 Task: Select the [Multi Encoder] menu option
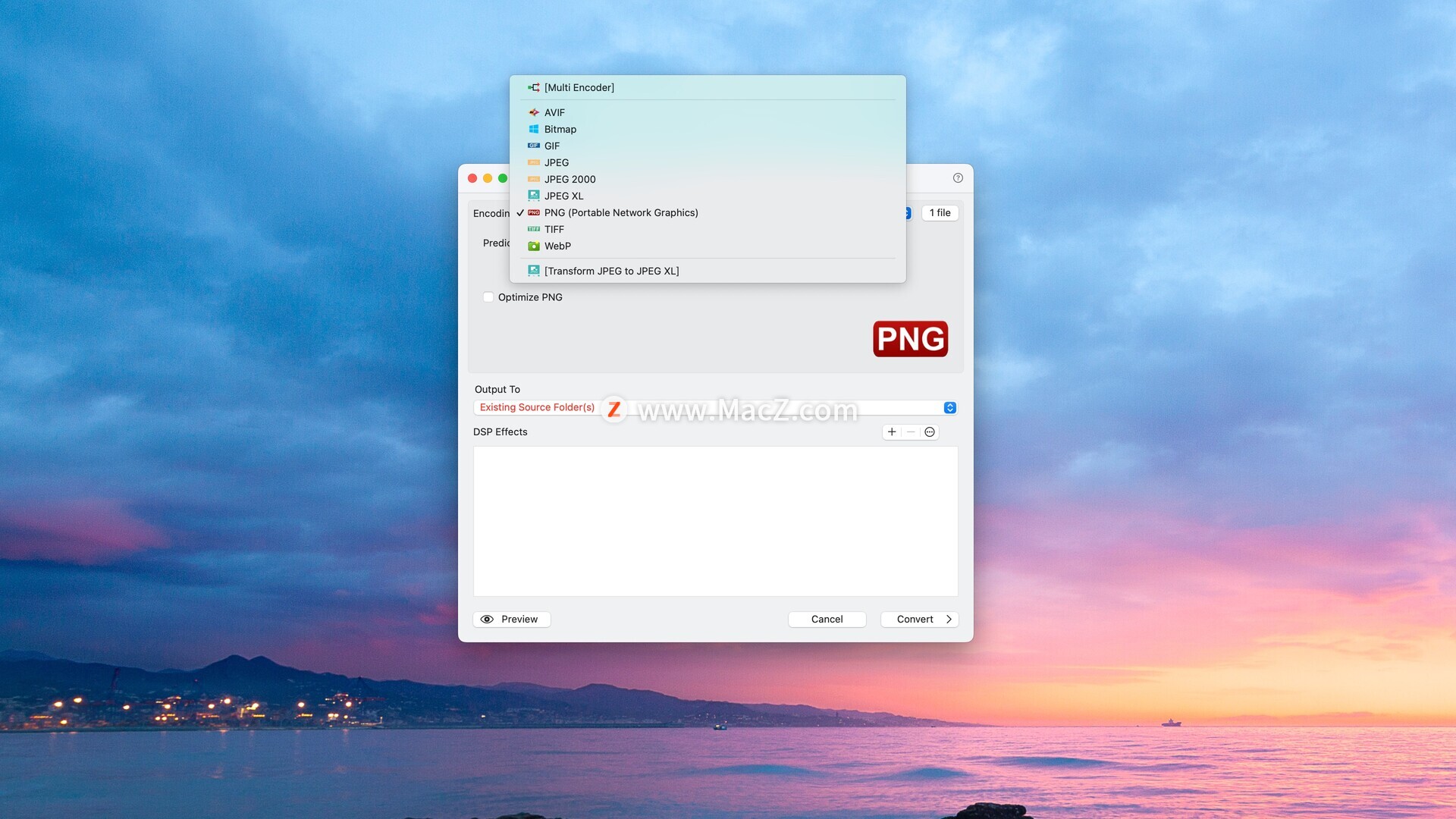(x=579, y=88)
